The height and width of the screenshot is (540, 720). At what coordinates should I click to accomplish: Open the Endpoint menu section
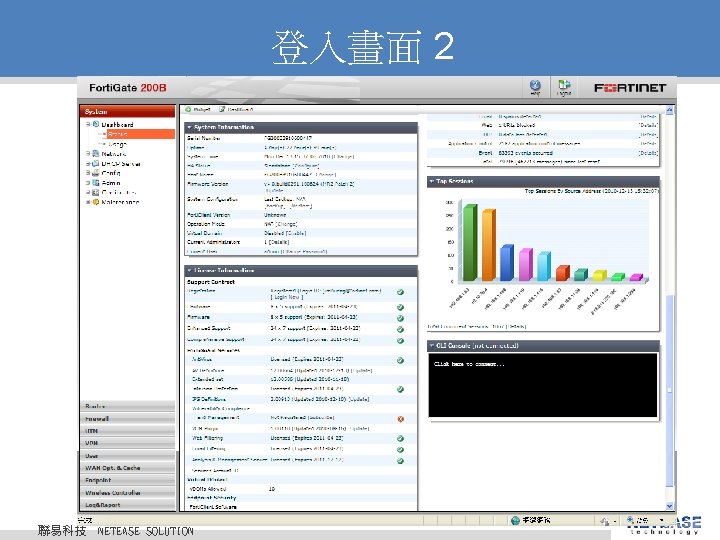(x=128, y=480)
